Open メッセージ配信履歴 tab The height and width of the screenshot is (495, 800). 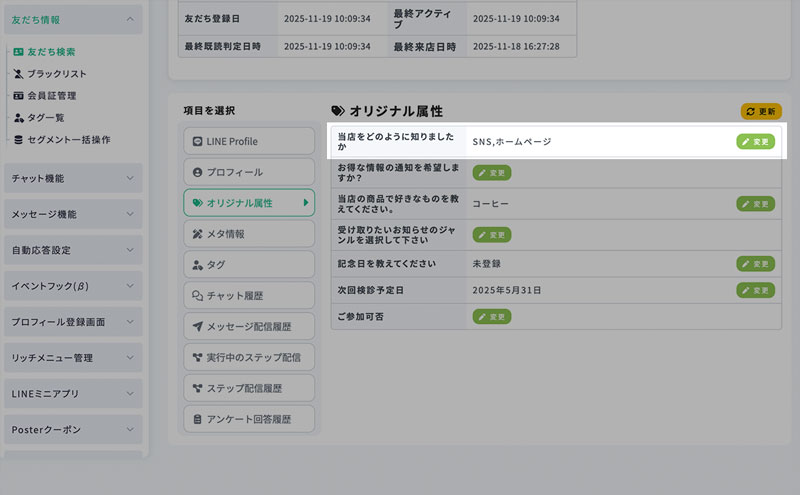click(248, 326)
